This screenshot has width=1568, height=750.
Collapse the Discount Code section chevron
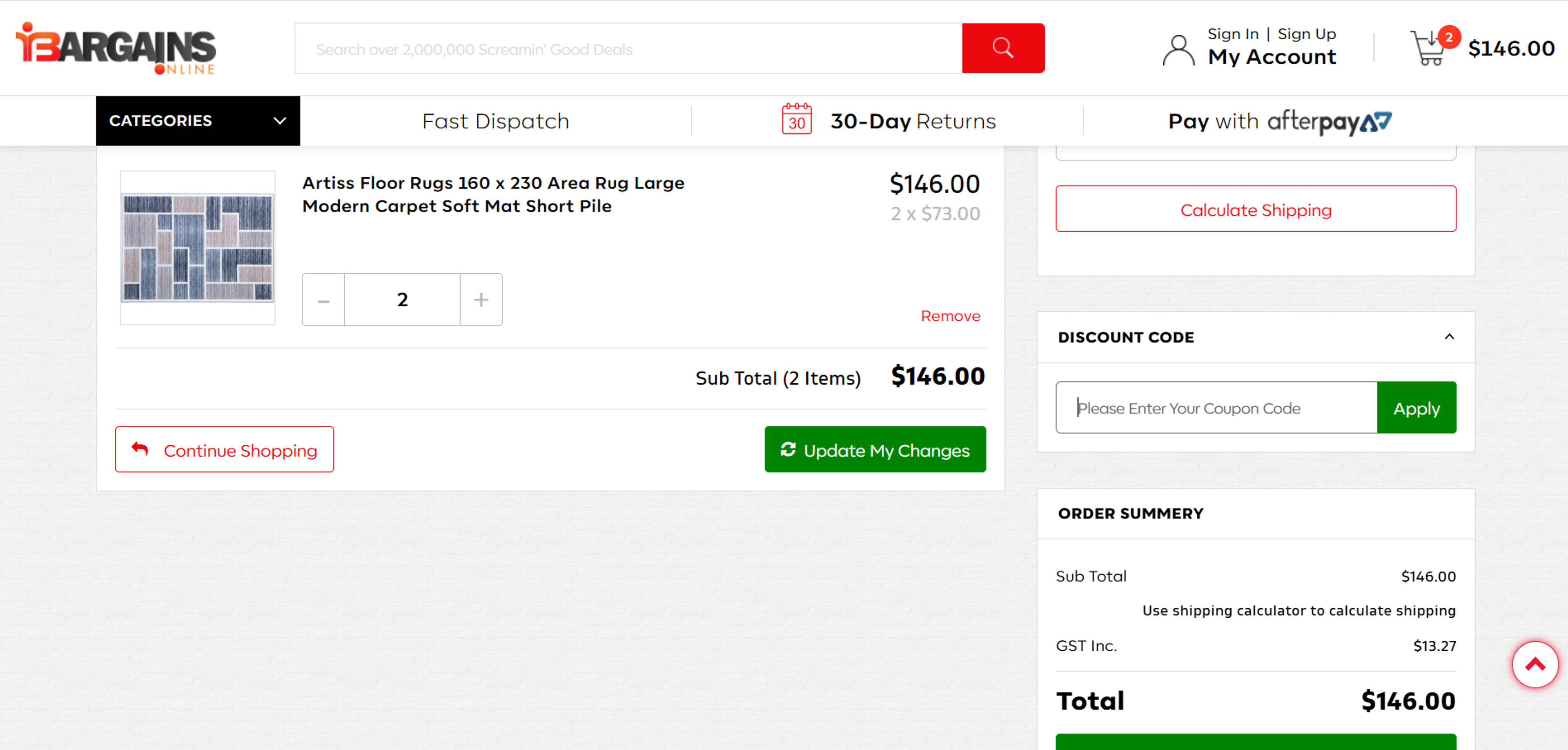[x=1449, y=337]
